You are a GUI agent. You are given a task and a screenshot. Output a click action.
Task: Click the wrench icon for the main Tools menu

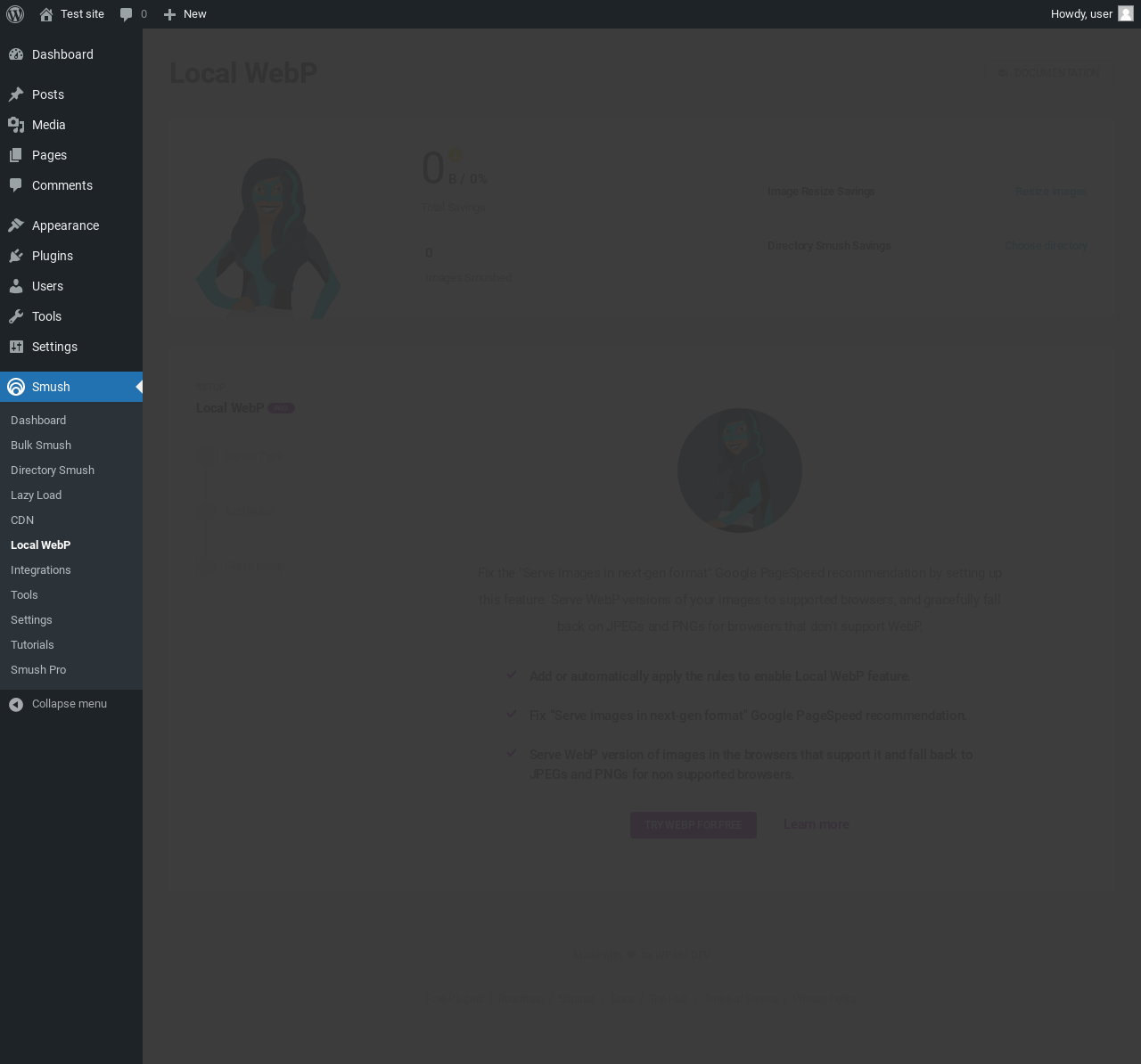tap(16, 316)
